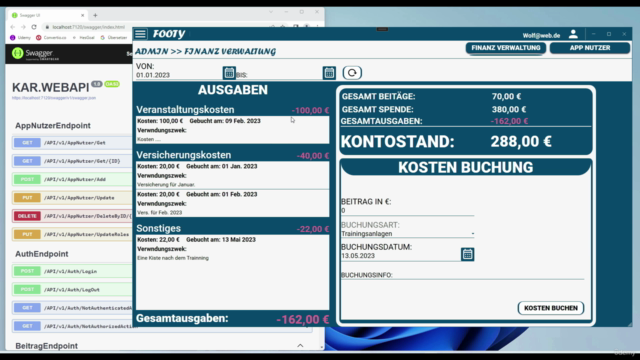Go forward in the browser
640x360 pixels.
point(23,27)
